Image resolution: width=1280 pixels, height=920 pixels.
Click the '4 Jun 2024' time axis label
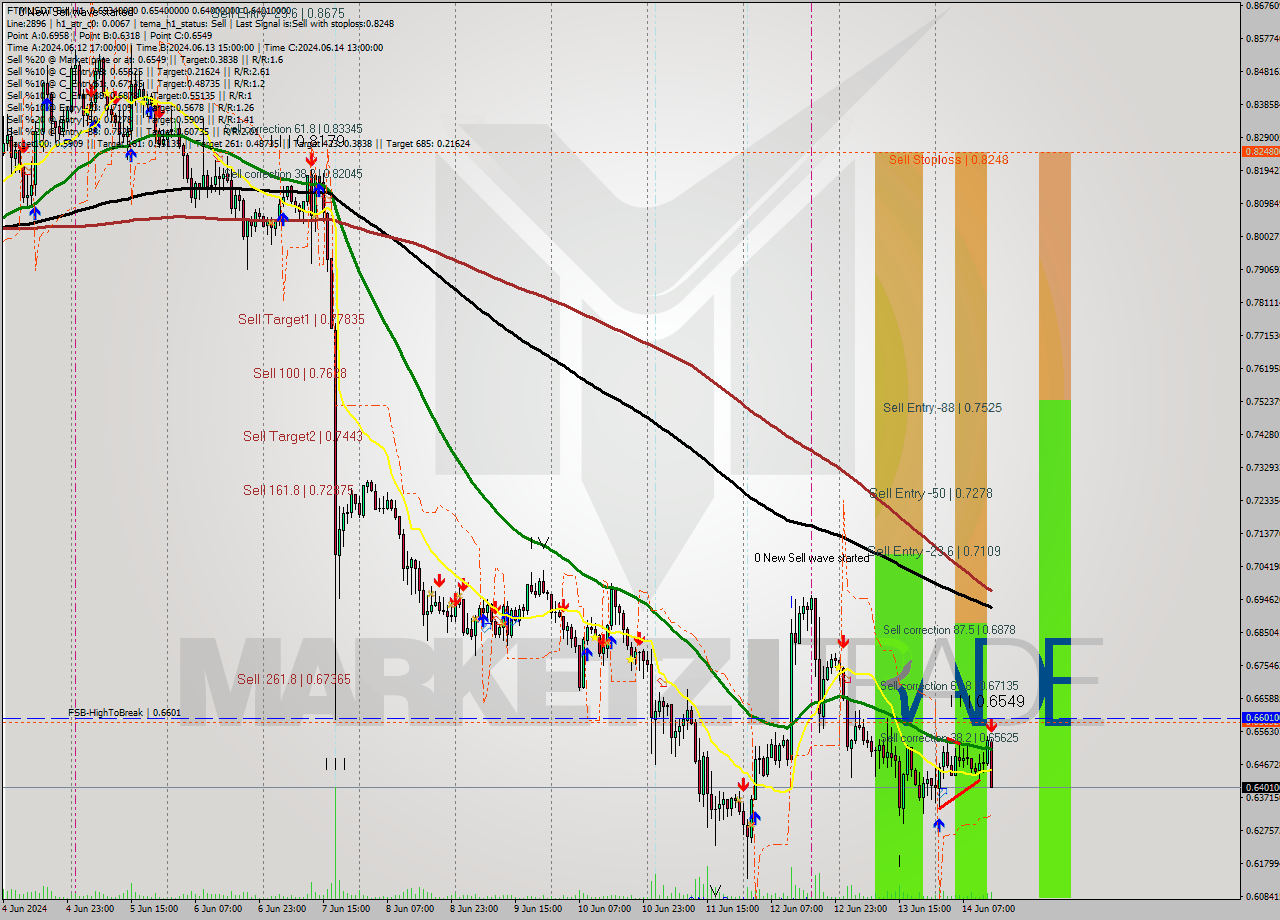[x=24, y=909]
